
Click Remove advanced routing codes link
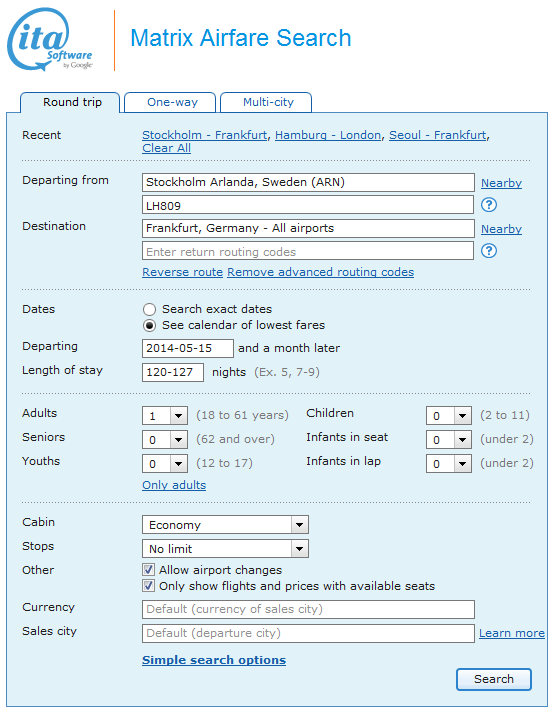tap(320, 272)
